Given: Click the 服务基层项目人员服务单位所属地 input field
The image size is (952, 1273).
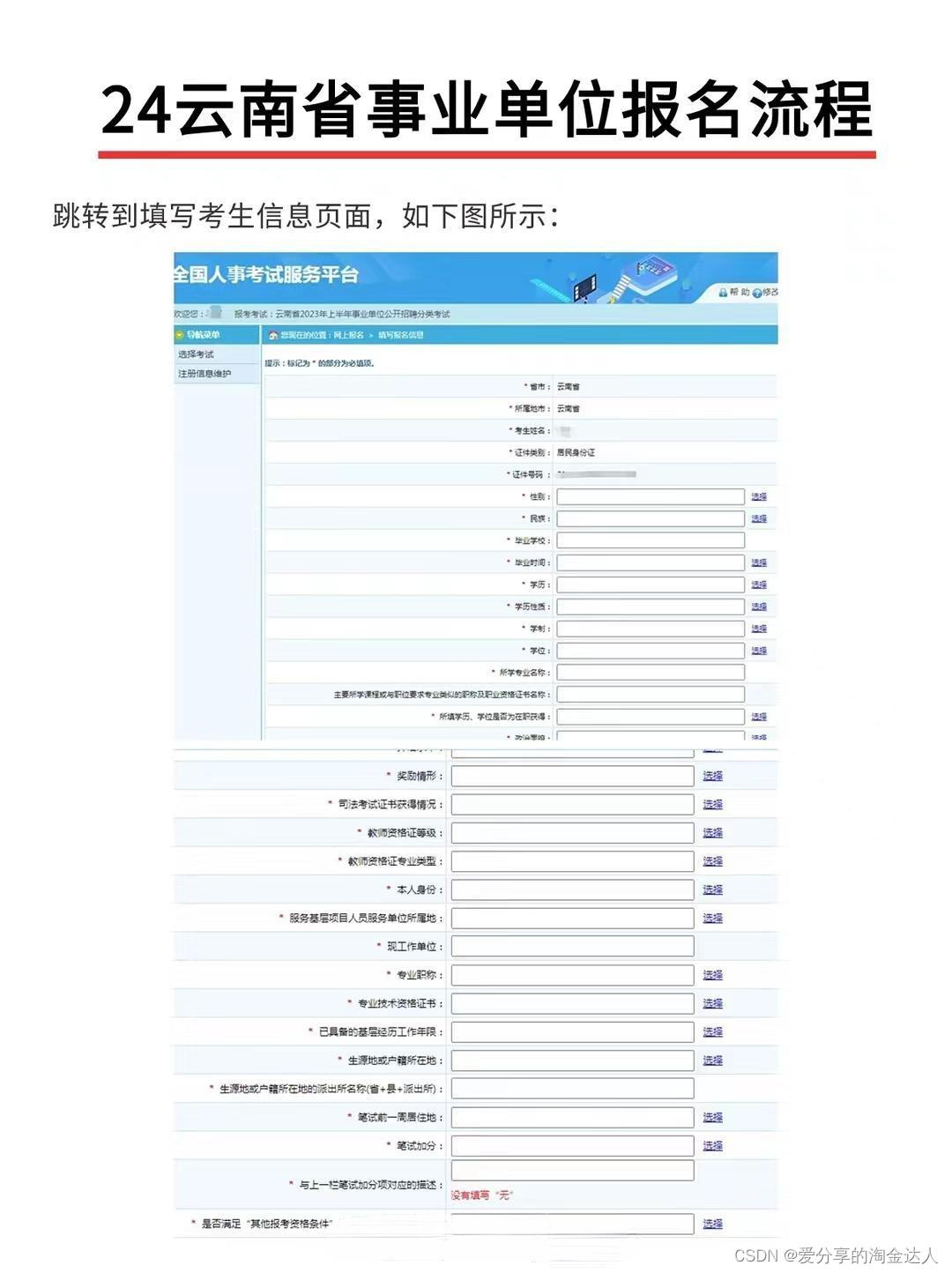Looking at the screenshot, I should pyautogui.click(x=573, y=918).
